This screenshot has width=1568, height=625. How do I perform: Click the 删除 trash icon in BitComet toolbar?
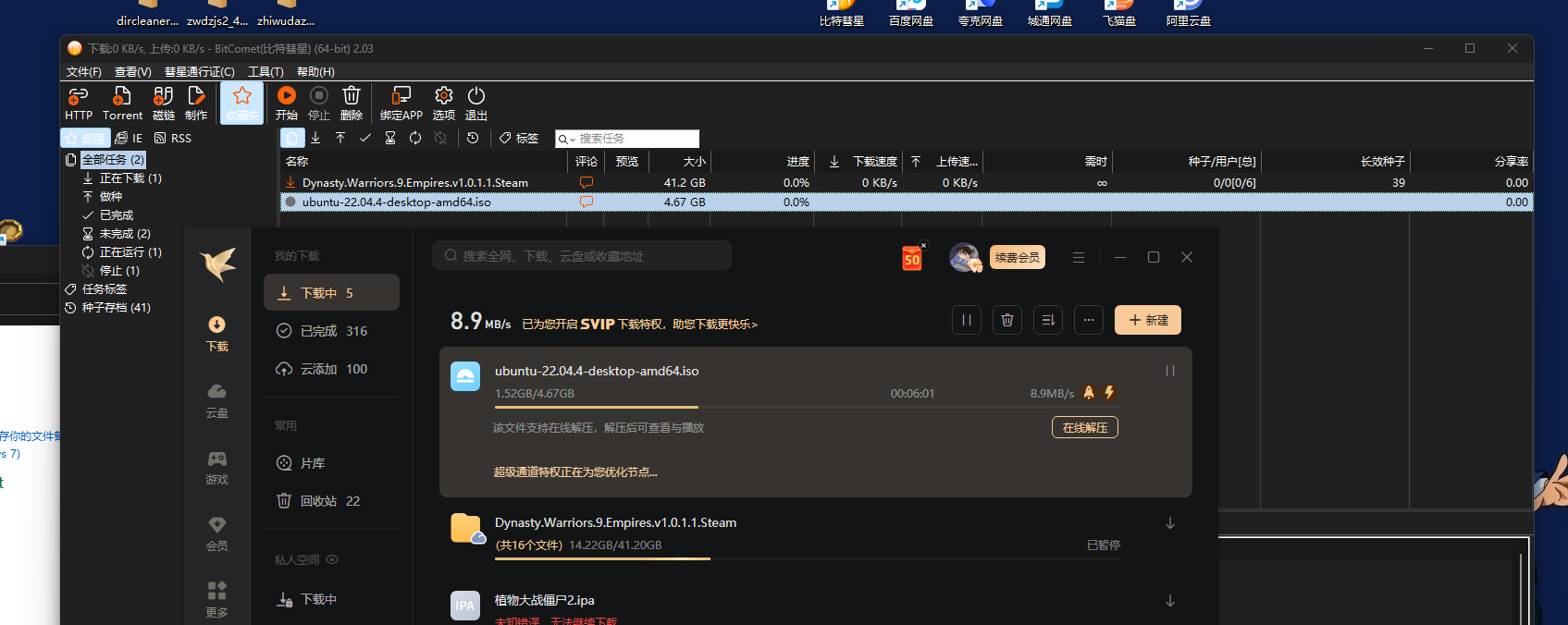point(352,103)
